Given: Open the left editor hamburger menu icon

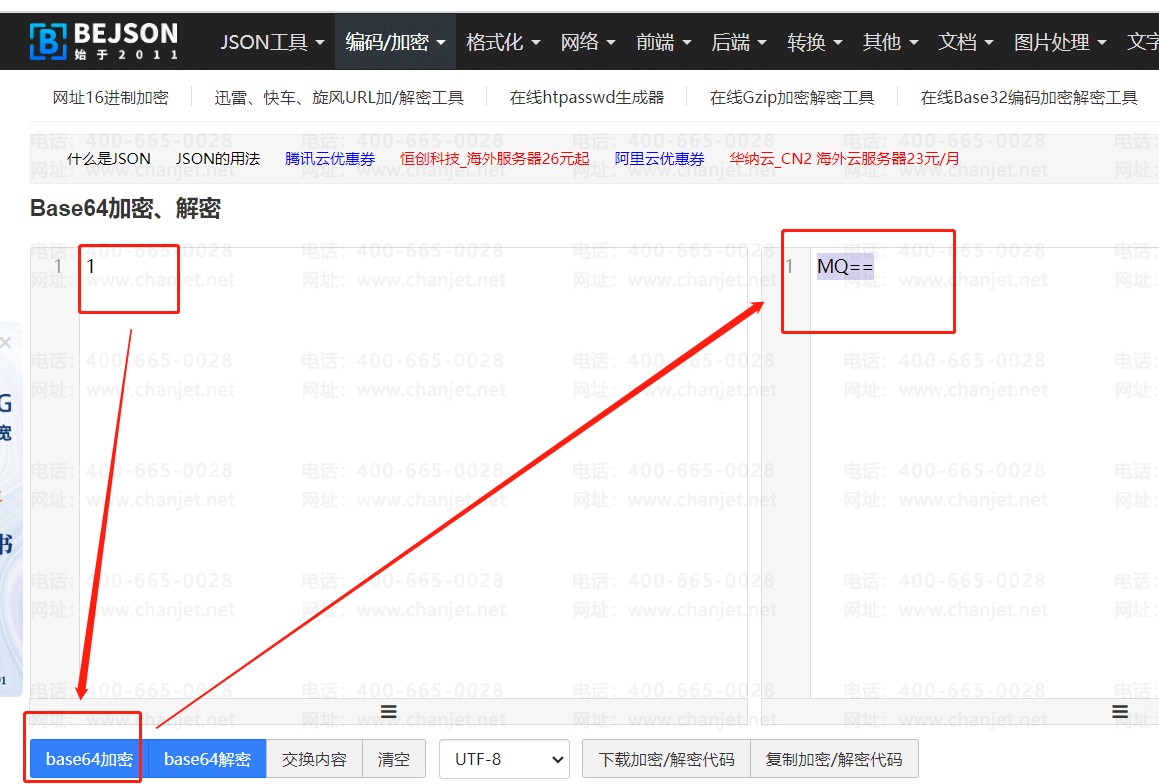Looking at the screenshot, I should (x=389, y=712).
